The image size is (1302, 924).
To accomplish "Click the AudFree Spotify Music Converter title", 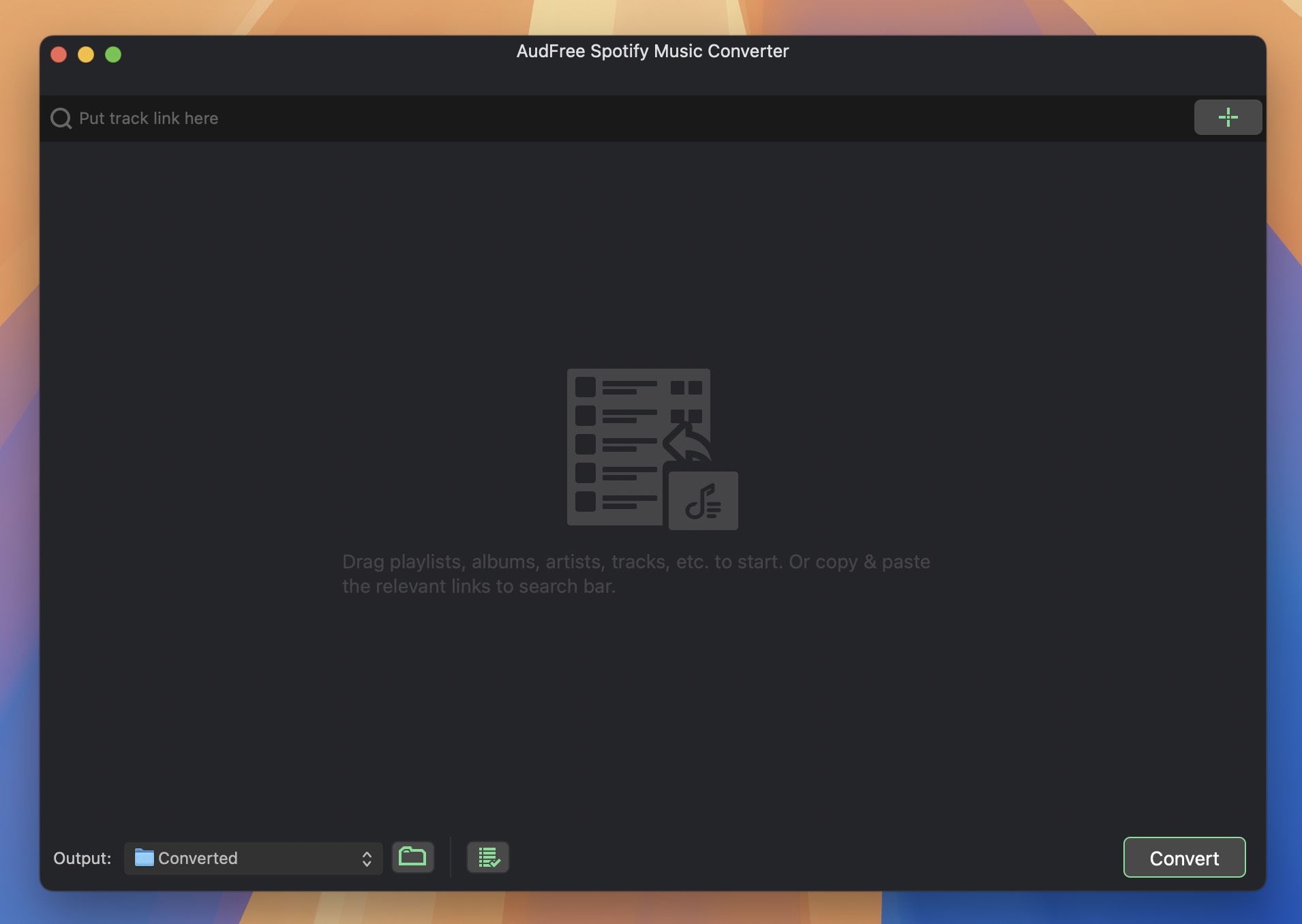I will [652, 51].
